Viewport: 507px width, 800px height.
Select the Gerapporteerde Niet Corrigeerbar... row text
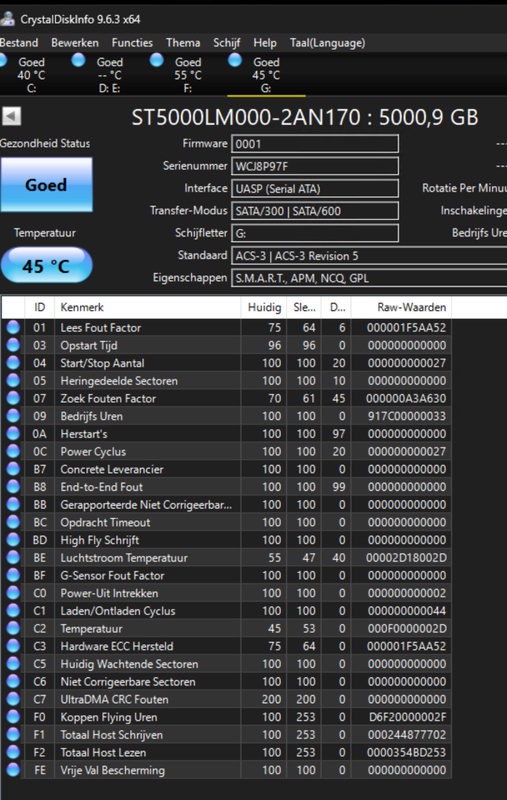pyautogui.click(x=146, y=505)
